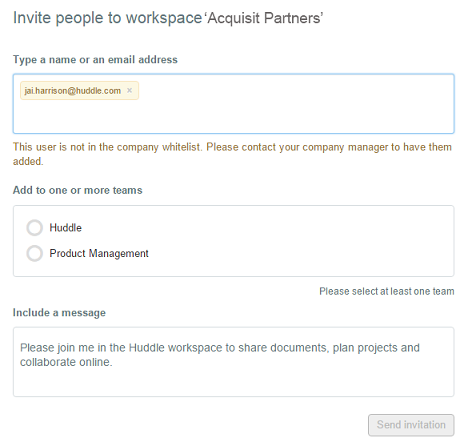
Task: Click the 'Include a message' label
Action: pos(59,313)
